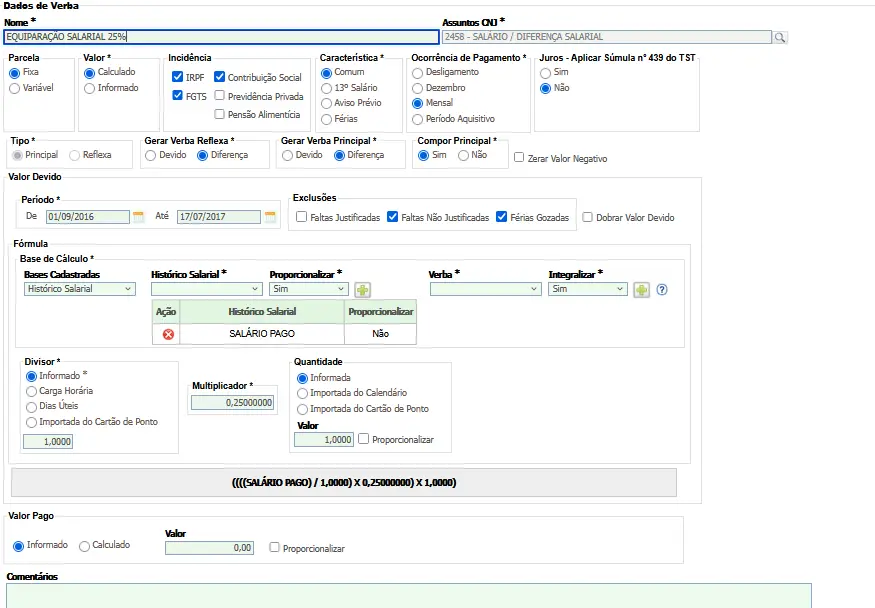The height and width of the screenshot is (608, 875).
Task: Open the Integralizar dropdown
Action: click(587, 289)
